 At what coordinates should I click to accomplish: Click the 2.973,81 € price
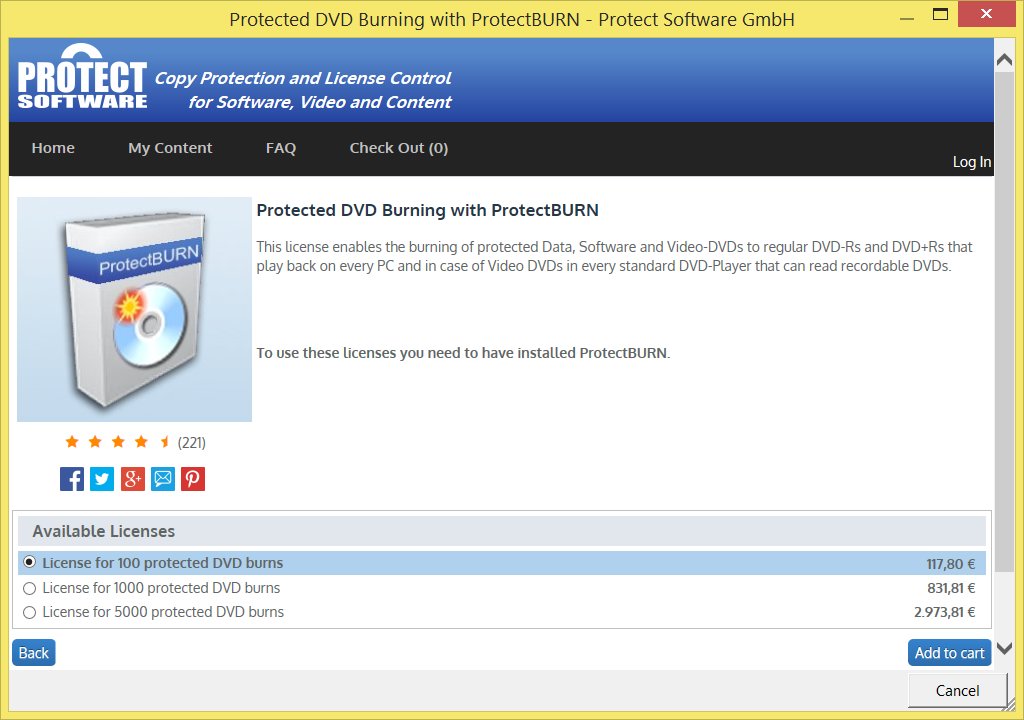pos(944,612)
